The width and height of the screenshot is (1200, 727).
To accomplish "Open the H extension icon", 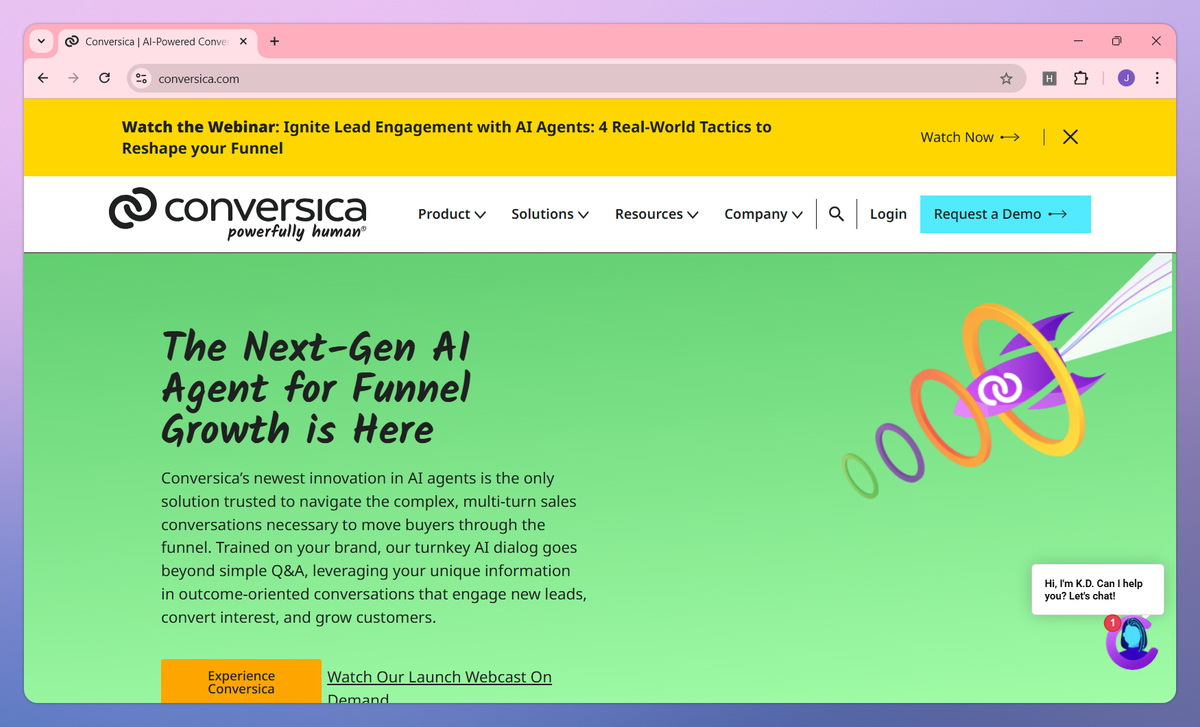I will pyautogui.click(x=1049, y=78).
